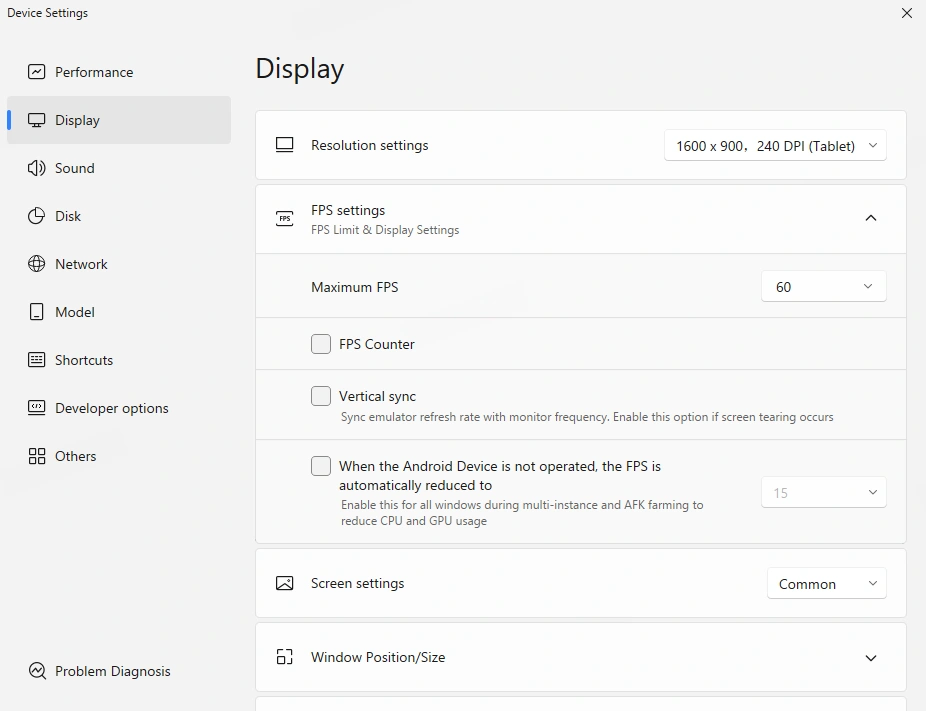Click the multi-instance AFK farming description text
Screen dimensions: 926x711
522,513
